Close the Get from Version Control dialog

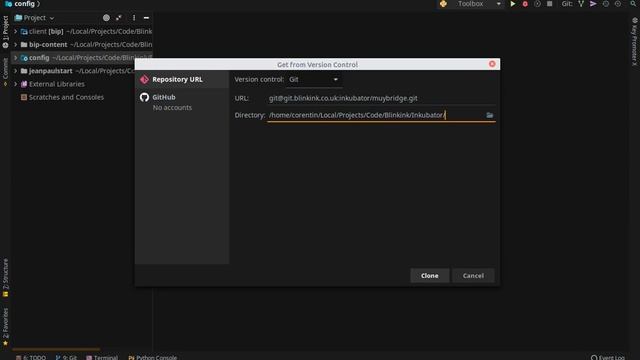coord(492,64)
